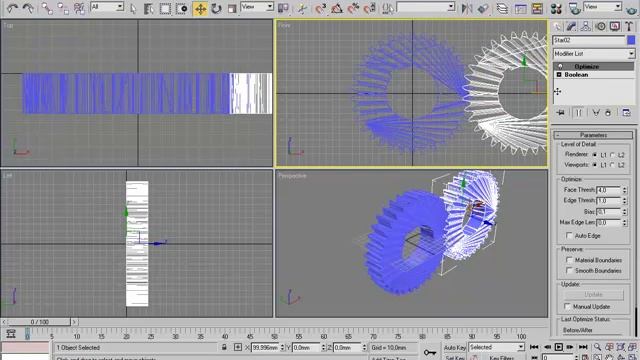Viewport: 640px width, 360px height.
Task: Enable the Material Boundaries checkbox
Action: coord(569,260)
